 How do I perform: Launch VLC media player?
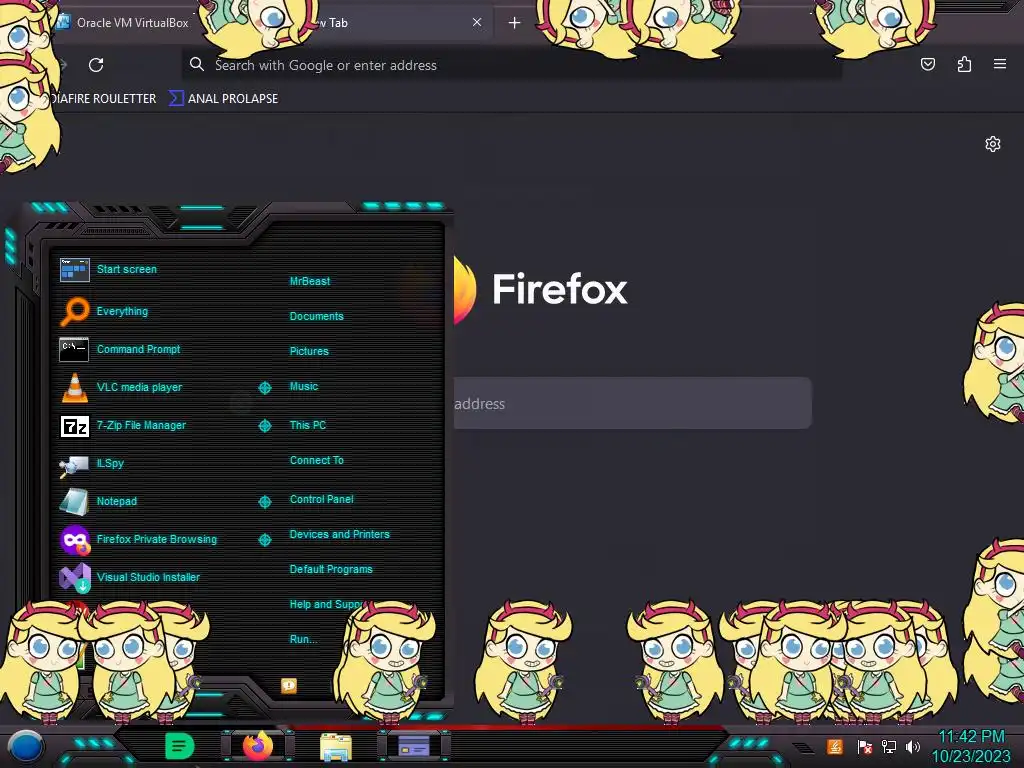click(x=121, y=387)
